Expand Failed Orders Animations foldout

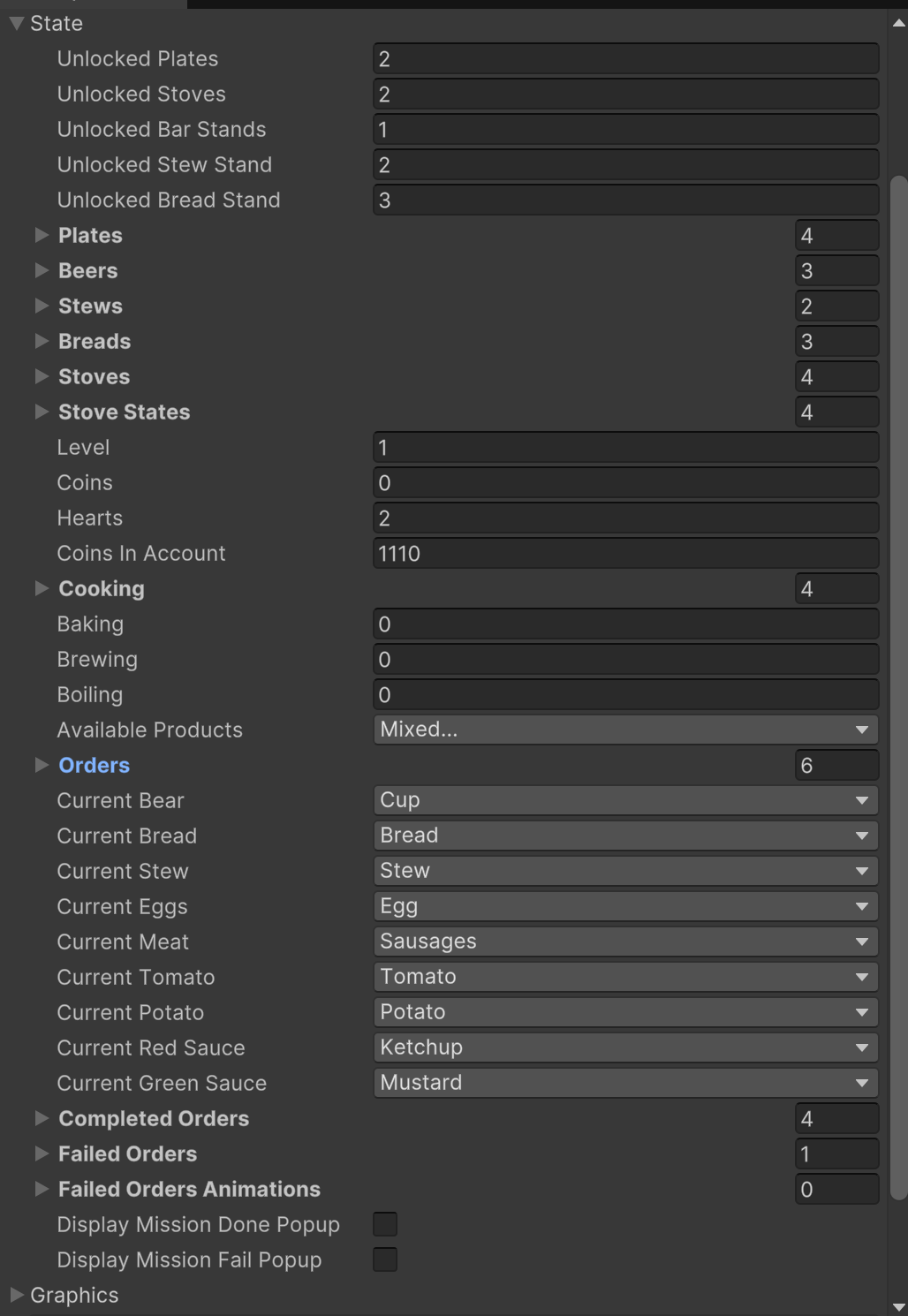tap(42, 1189)
